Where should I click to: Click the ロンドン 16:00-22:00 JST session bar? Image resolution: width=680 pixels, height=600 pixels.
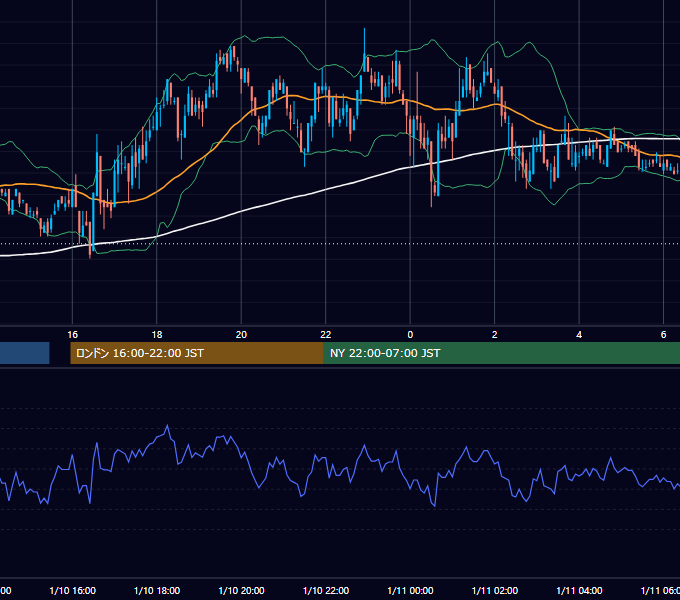197,353
